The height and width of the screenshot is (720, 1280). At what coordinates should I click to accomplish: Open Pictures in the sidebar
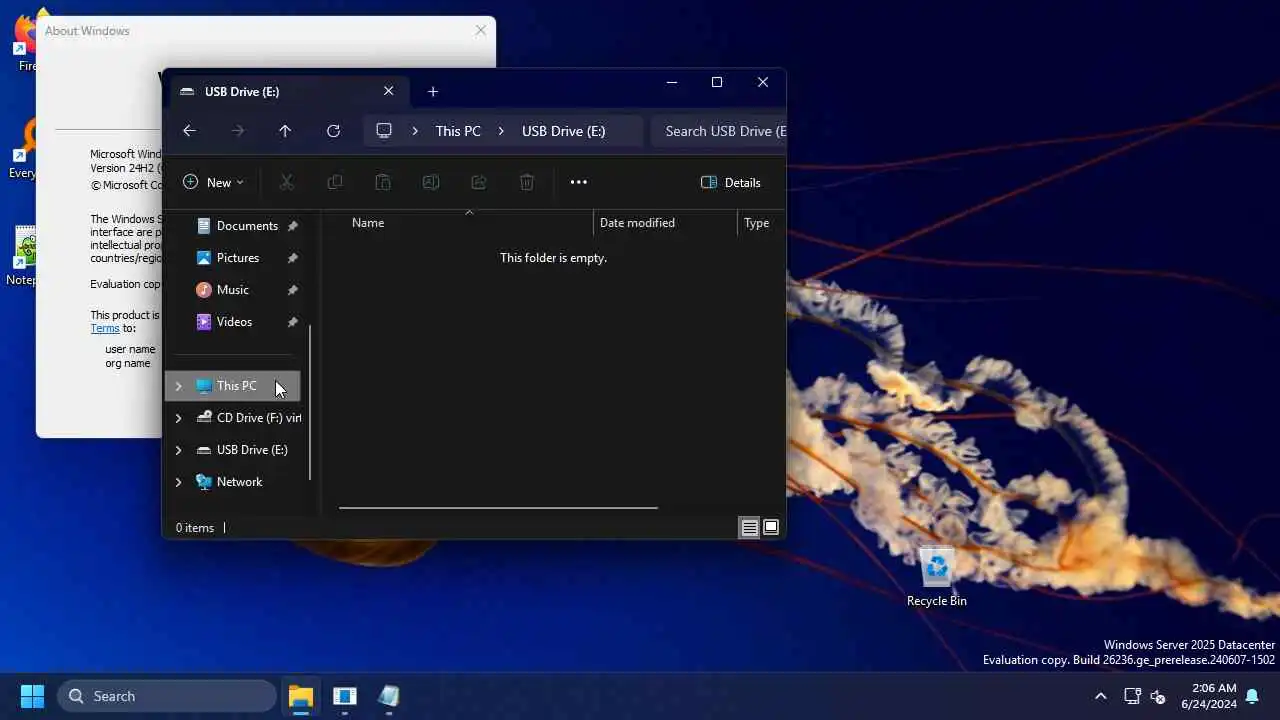[x=237, y=258]
